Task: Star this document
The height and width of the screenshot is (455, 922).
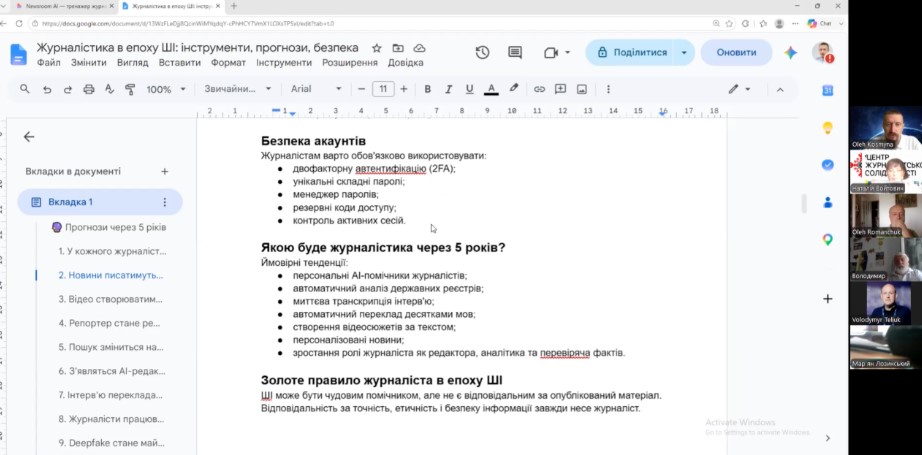Action: [x=376, y=48]
